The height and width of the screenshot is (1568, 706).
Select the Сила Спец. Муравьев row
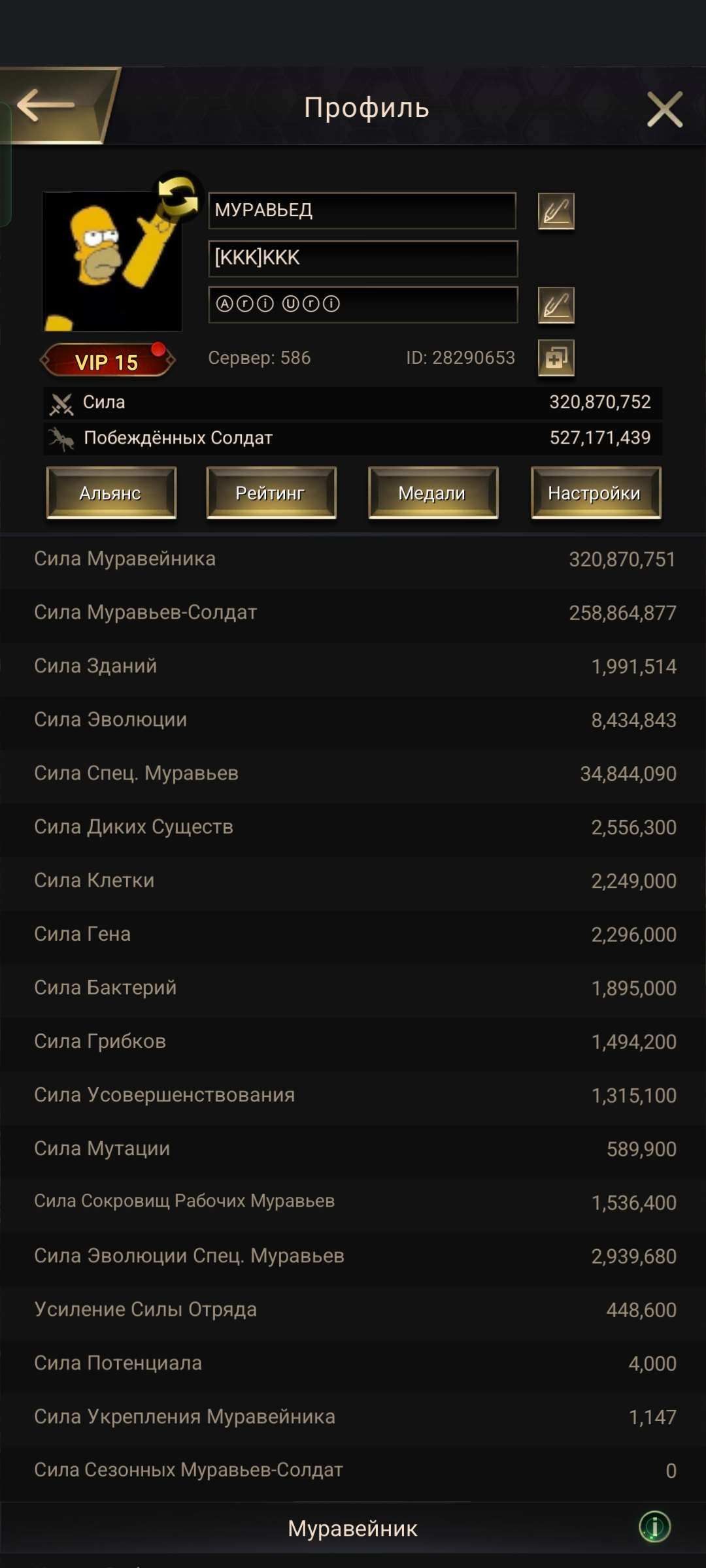click(x=353, y=774)
